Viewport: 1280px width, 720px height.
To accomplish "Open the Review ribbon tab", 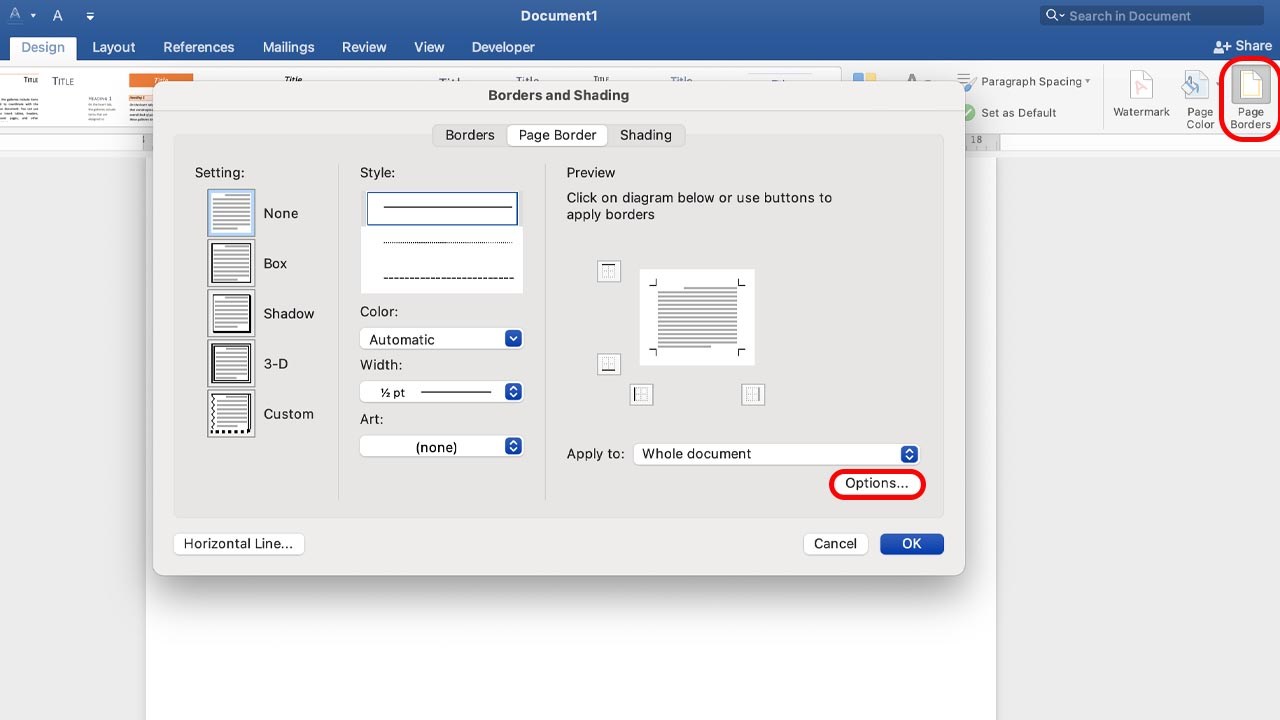I will pyautogui.click(x=364, y=47).
